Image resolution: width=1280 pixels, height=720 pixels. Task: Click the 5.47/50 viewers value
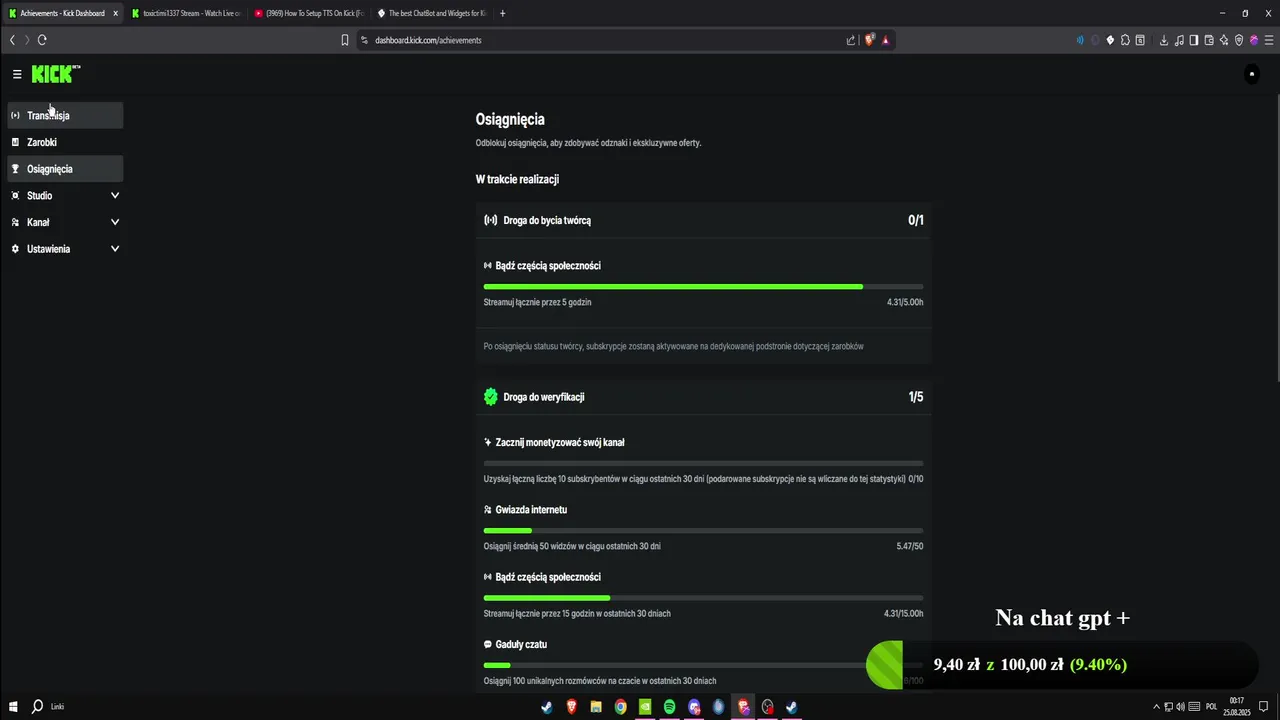click(x=910, y=546)
